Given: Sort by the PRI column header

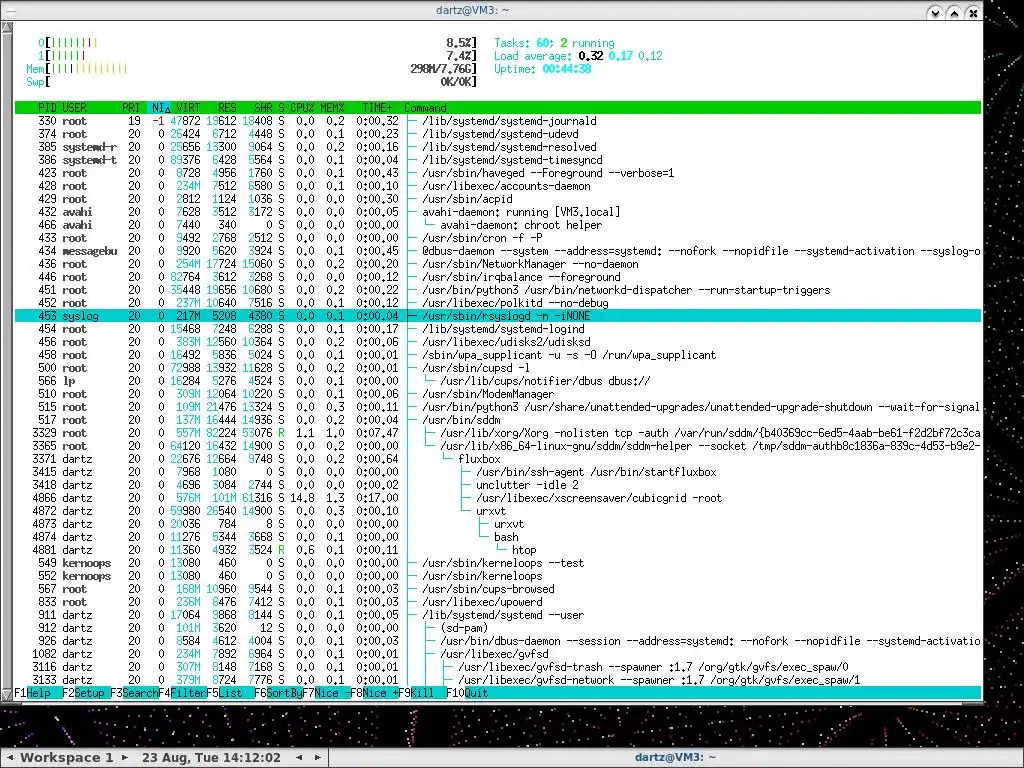Looking at the screenshot, I should coord(131,108).
